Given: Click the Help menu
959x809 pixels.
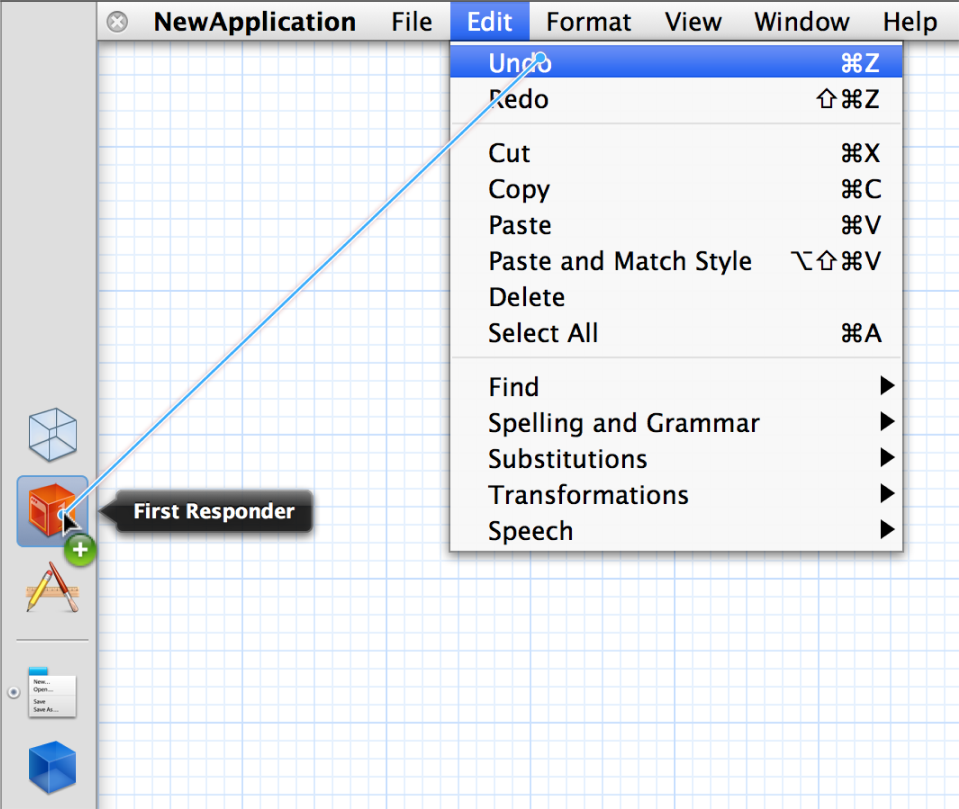Looking at the screenshot, I should 909,22.
